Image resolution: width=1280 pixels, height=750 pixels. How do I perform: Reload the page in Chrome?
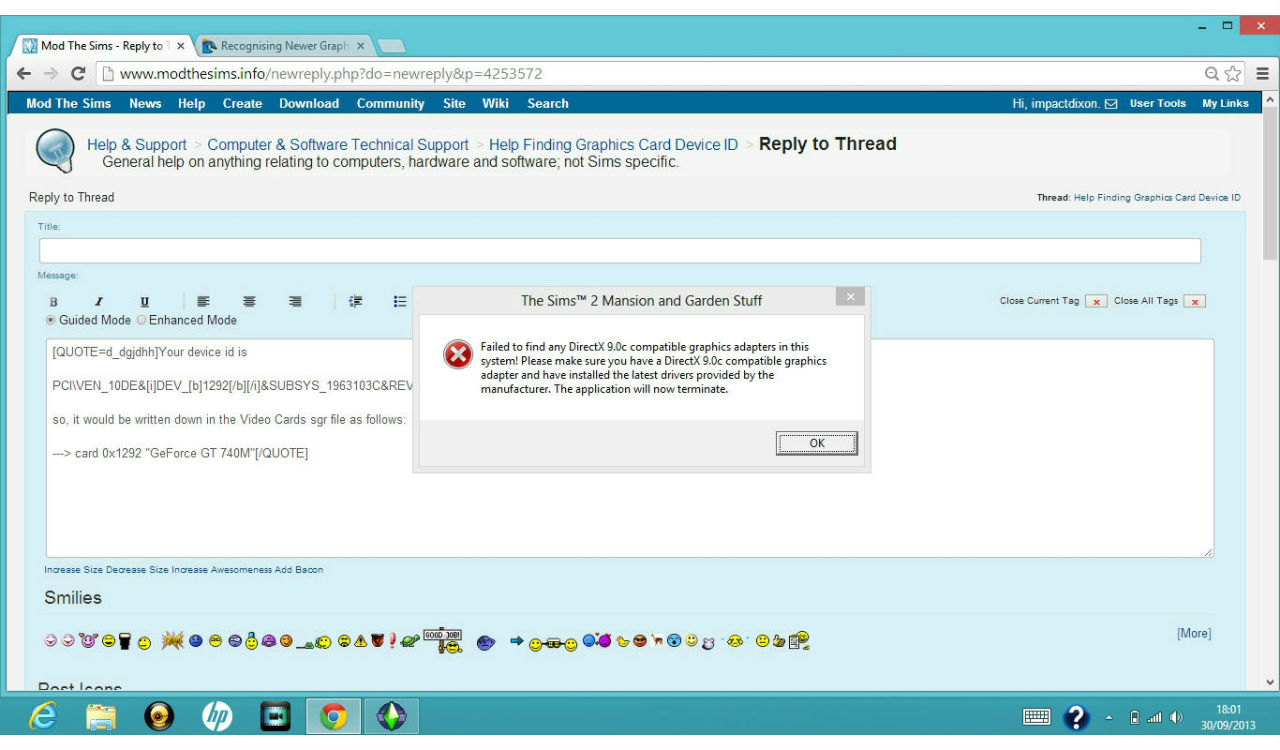(x=78, y=74)
